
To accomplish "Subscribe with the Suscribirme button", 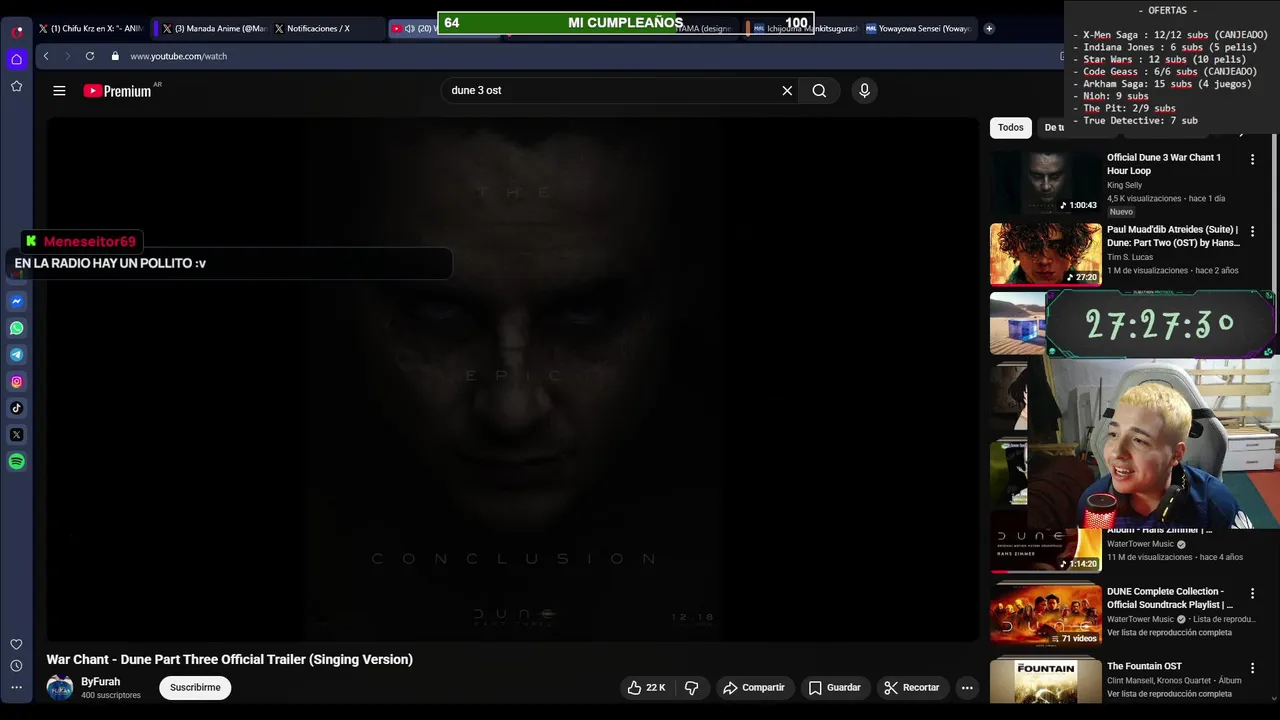I will 195,688.
